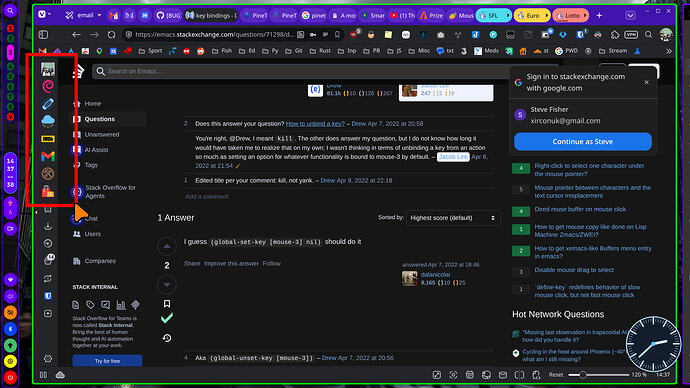Downvote the answer by dalanicolai
This screenshot has width=690, height=388.
[167, 285]
